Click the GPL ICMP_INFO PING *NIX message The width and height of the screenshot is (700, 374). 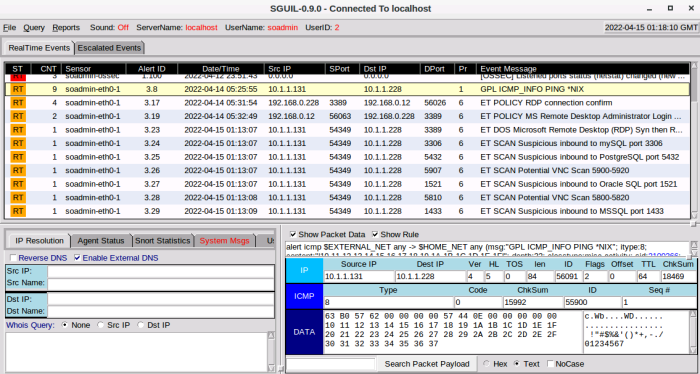532,89
